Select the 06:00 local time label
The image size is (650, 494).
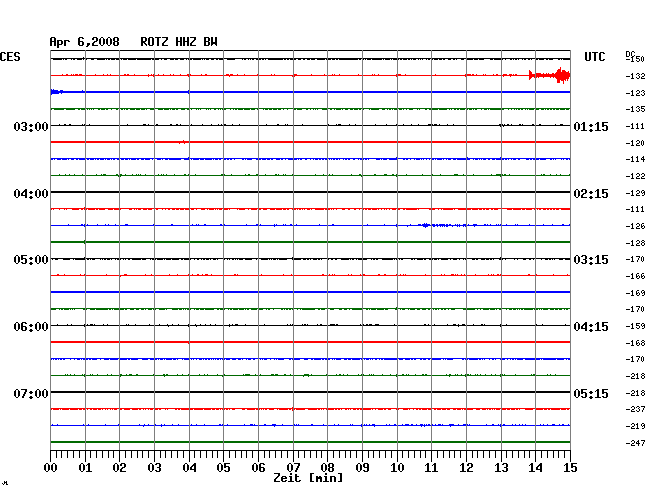(x=31, y=327)
